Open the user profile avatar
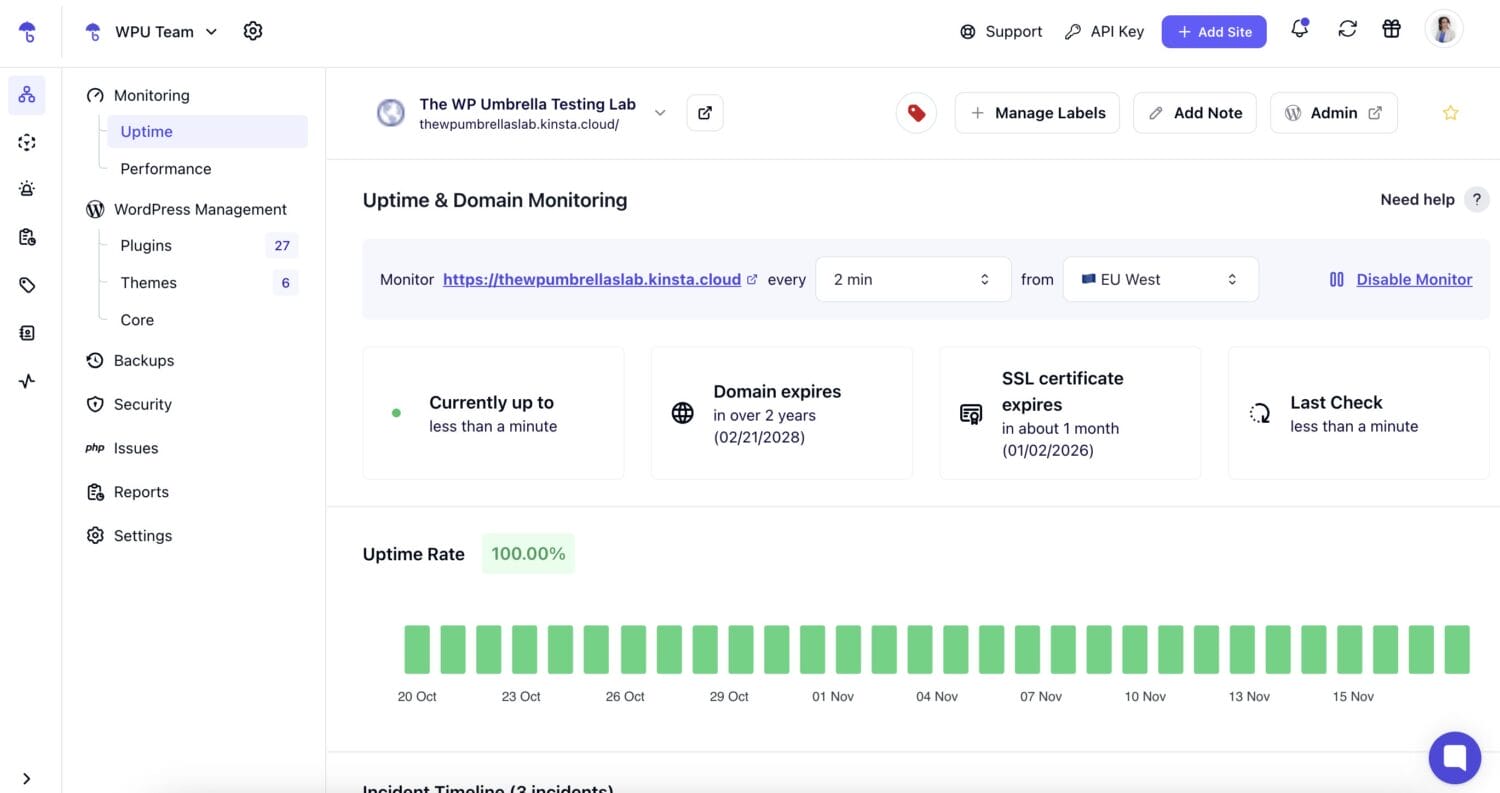1500x793 pixels. click(x=1443, y=30)
